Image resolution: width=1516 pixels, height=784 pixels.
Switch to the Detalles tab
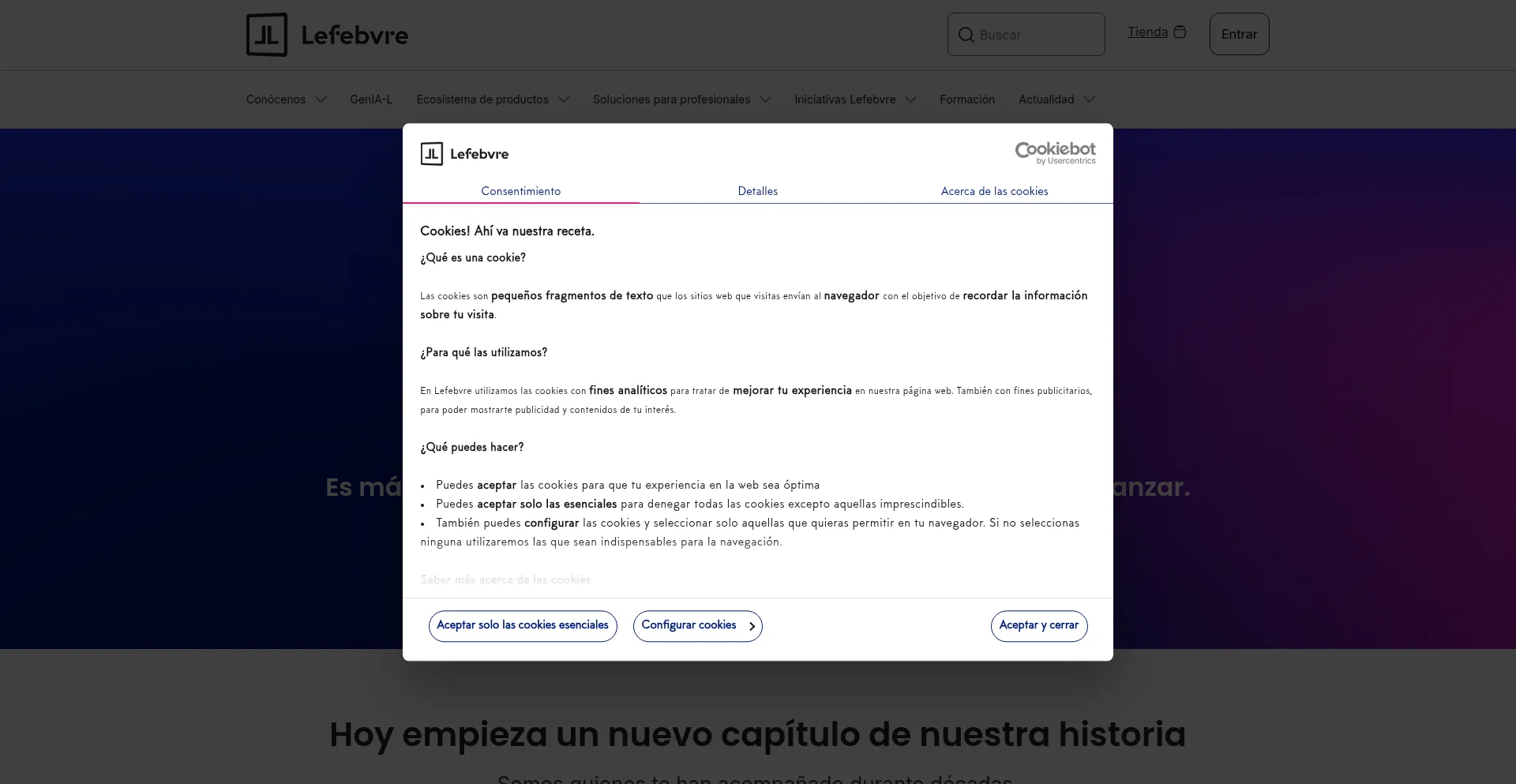[757, 191]
